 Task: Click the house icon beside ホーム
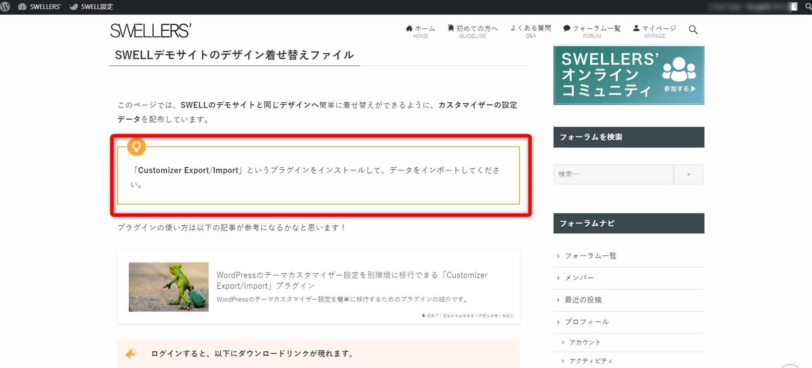tap(409, 28)
